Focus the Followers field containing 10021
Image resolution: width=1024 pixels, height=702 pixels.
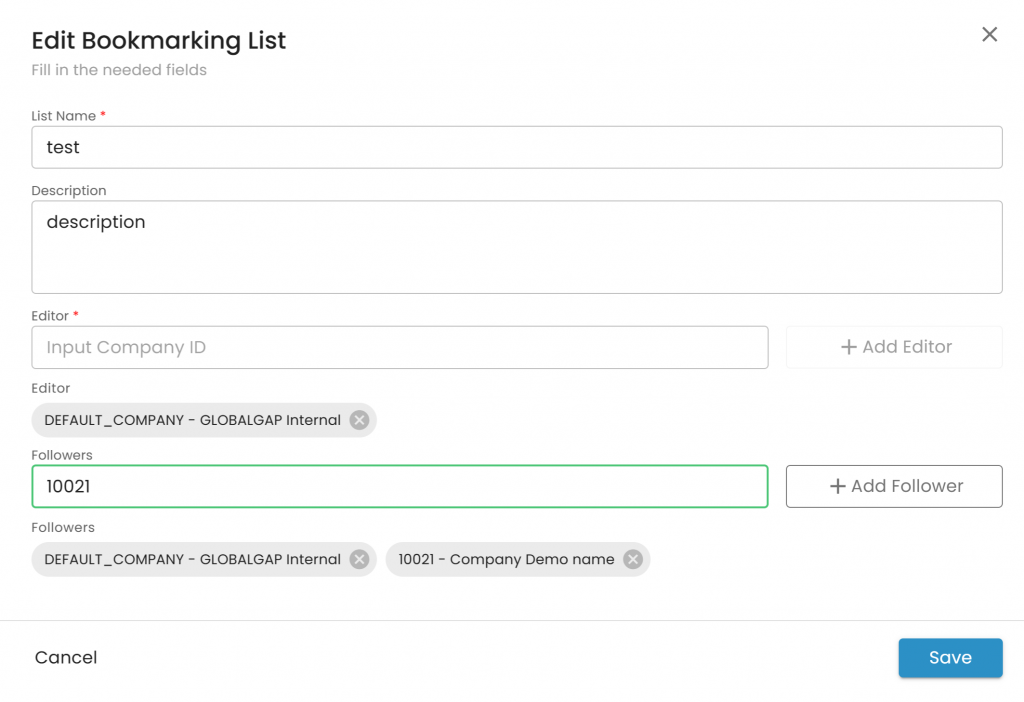pyautogui.click(x=399, y=486)
